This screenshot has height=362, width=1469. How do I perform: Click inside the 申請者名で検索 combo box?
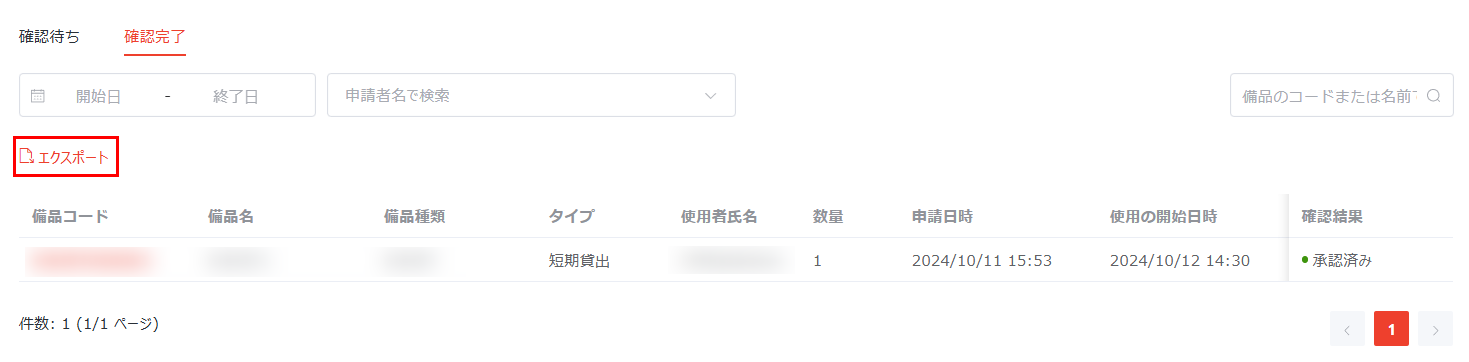[x=531, y=95]
